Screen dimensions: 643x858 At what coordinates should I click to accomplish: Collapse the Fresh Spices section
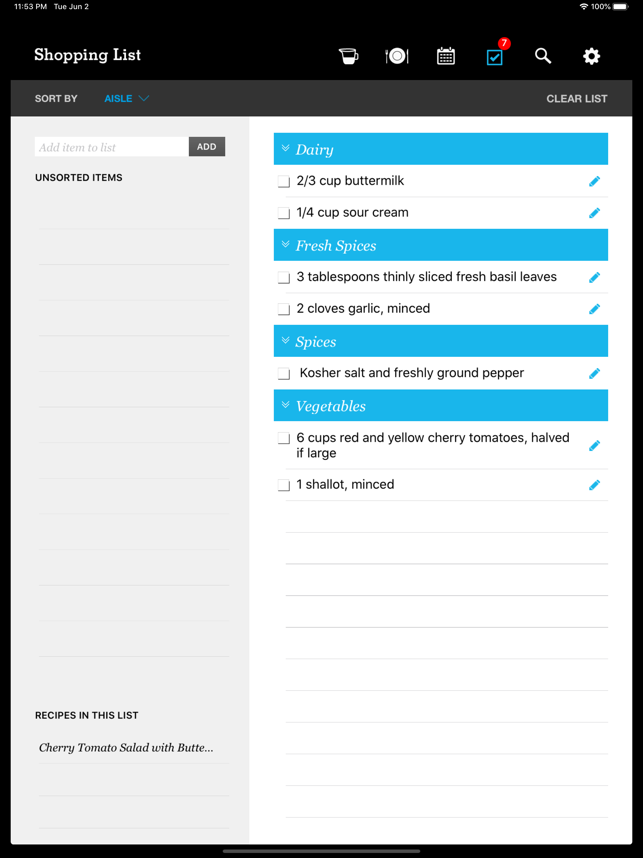point(285,245)
